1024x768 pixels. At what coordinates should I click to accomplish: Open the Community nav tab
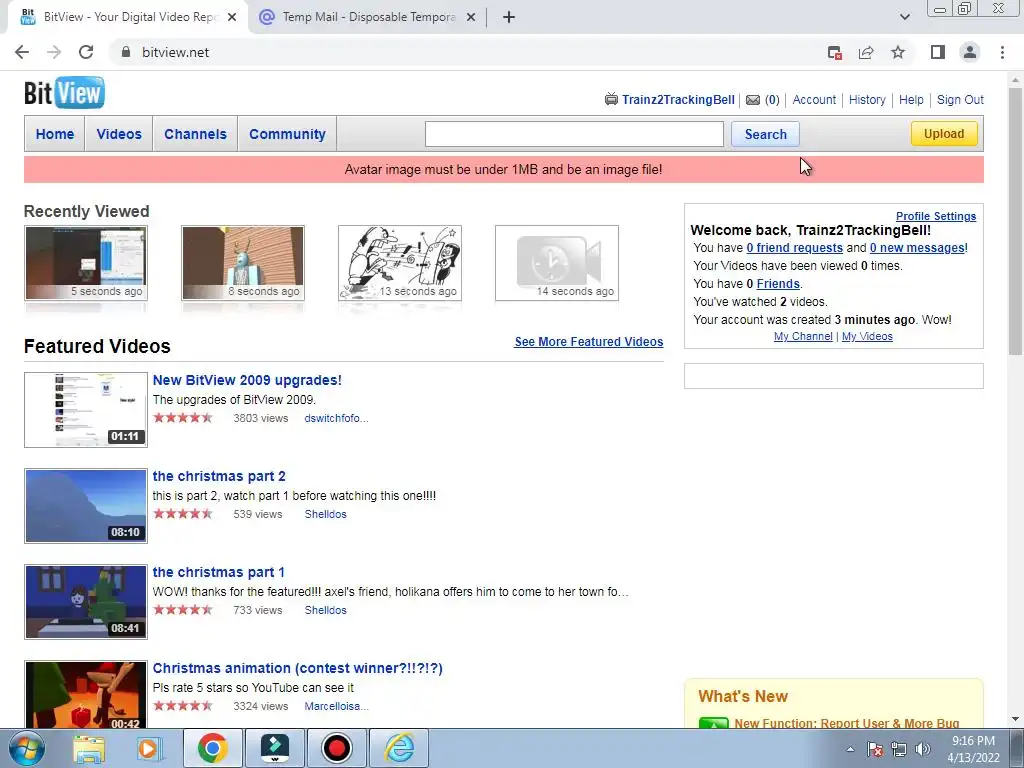(287, 134)
